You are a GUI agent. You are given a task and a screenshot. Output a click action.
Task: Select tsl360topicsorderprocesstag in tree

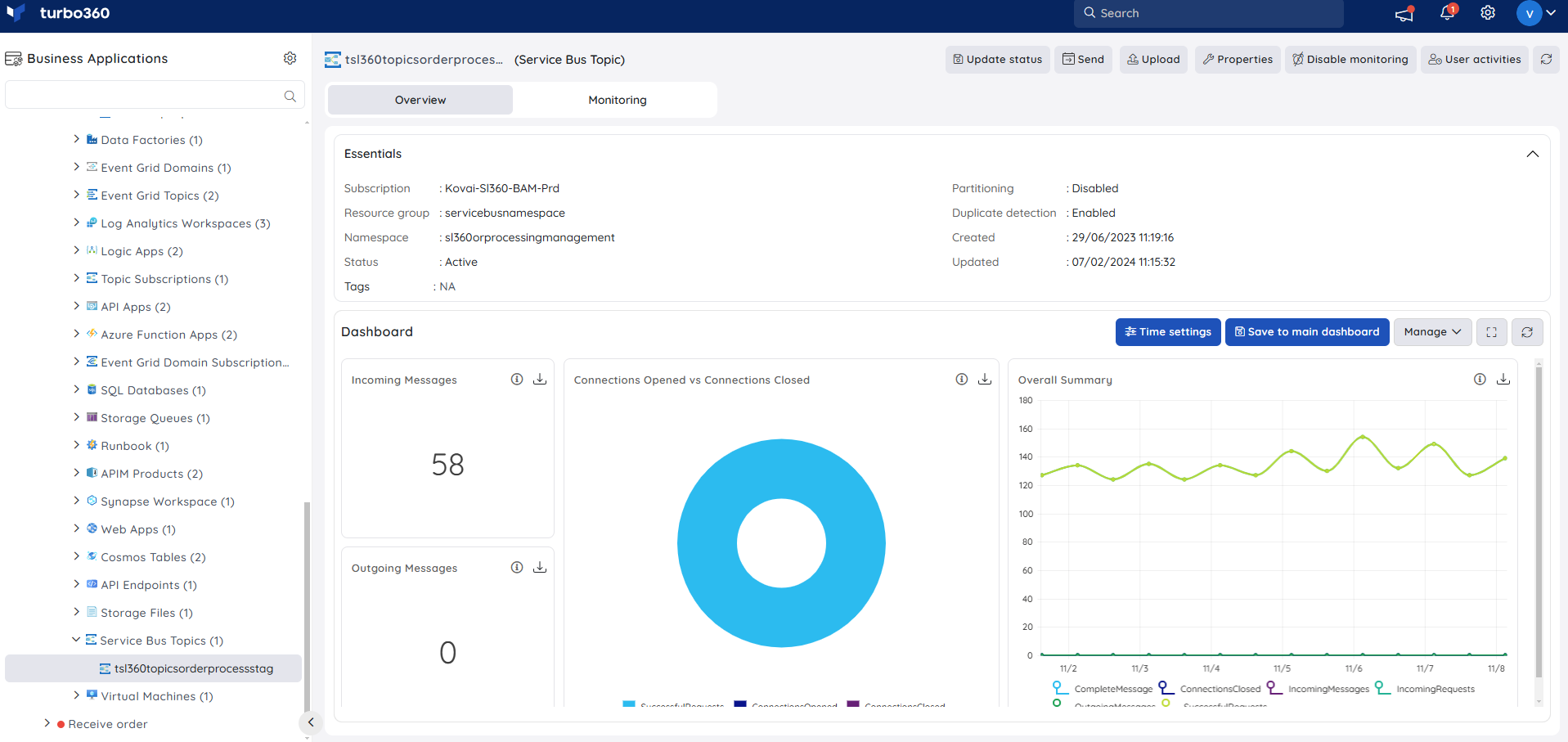(x=154, y=668)
